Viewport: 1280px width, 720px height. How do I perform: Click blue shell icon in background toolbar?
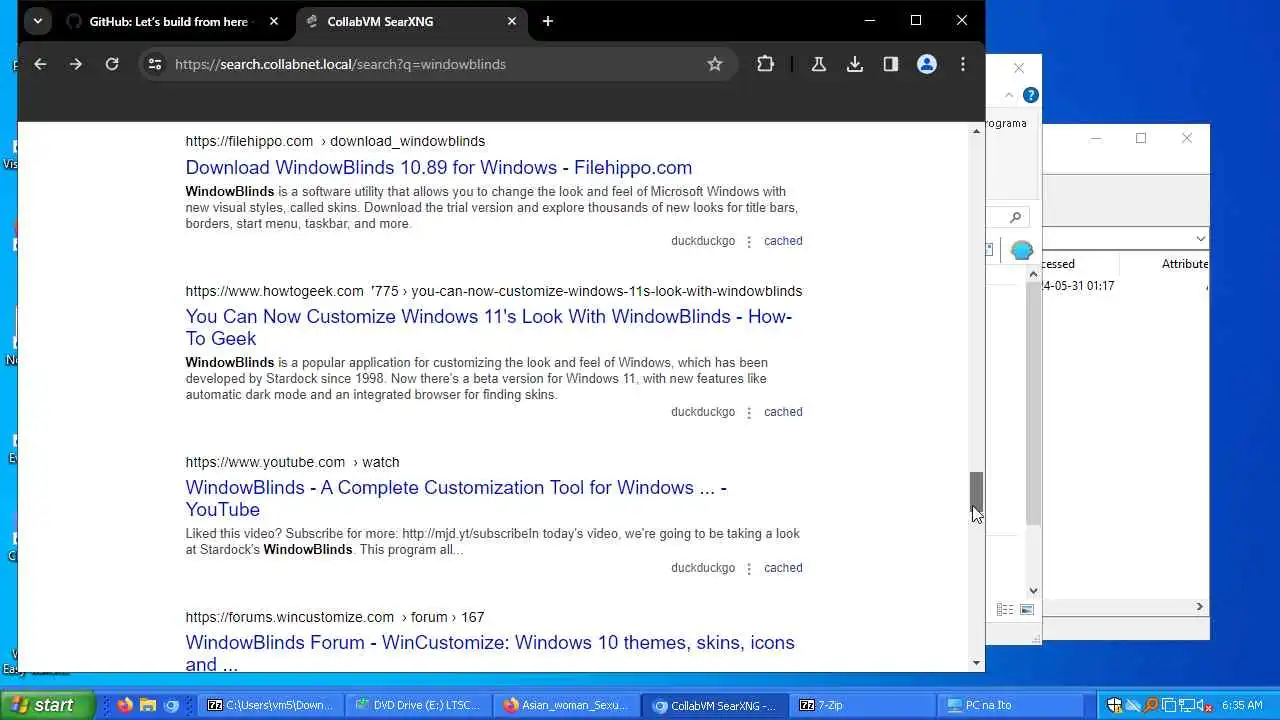coord(1022,250)
